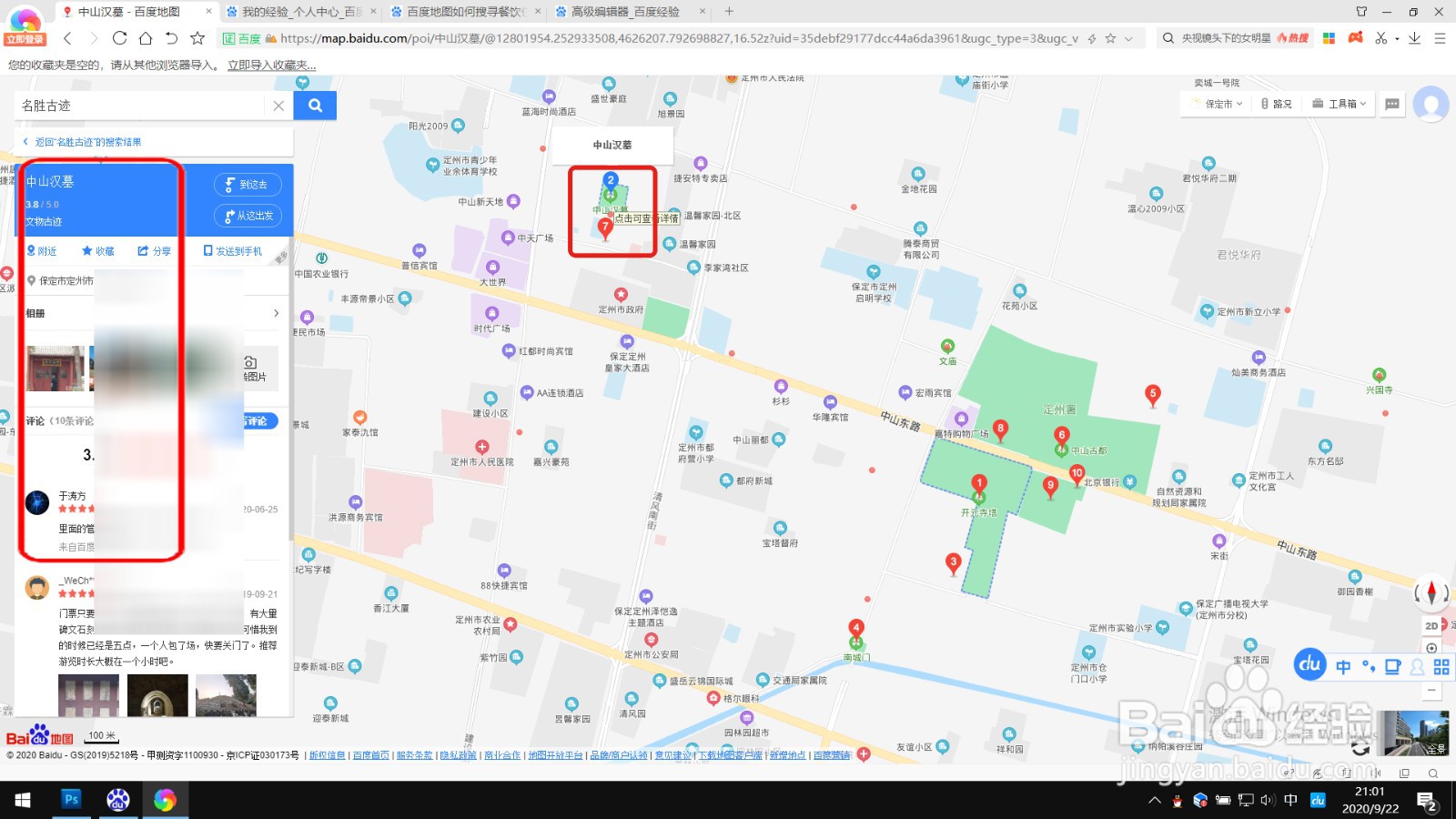
Task: Switch map to 2D view
Action: tap(1431, 626)
